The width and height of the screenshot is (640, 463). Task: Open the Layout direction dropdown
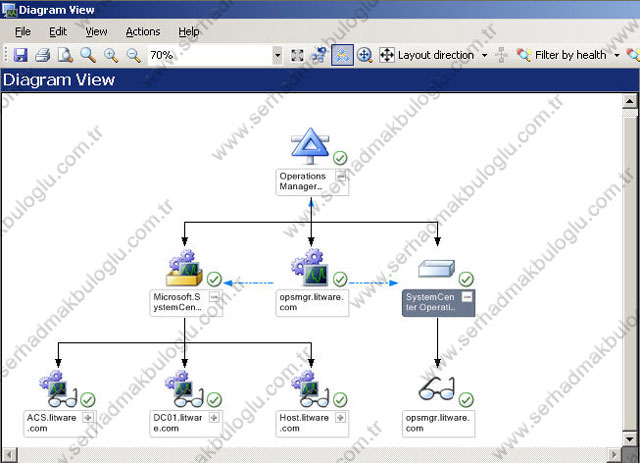[485, 56]
